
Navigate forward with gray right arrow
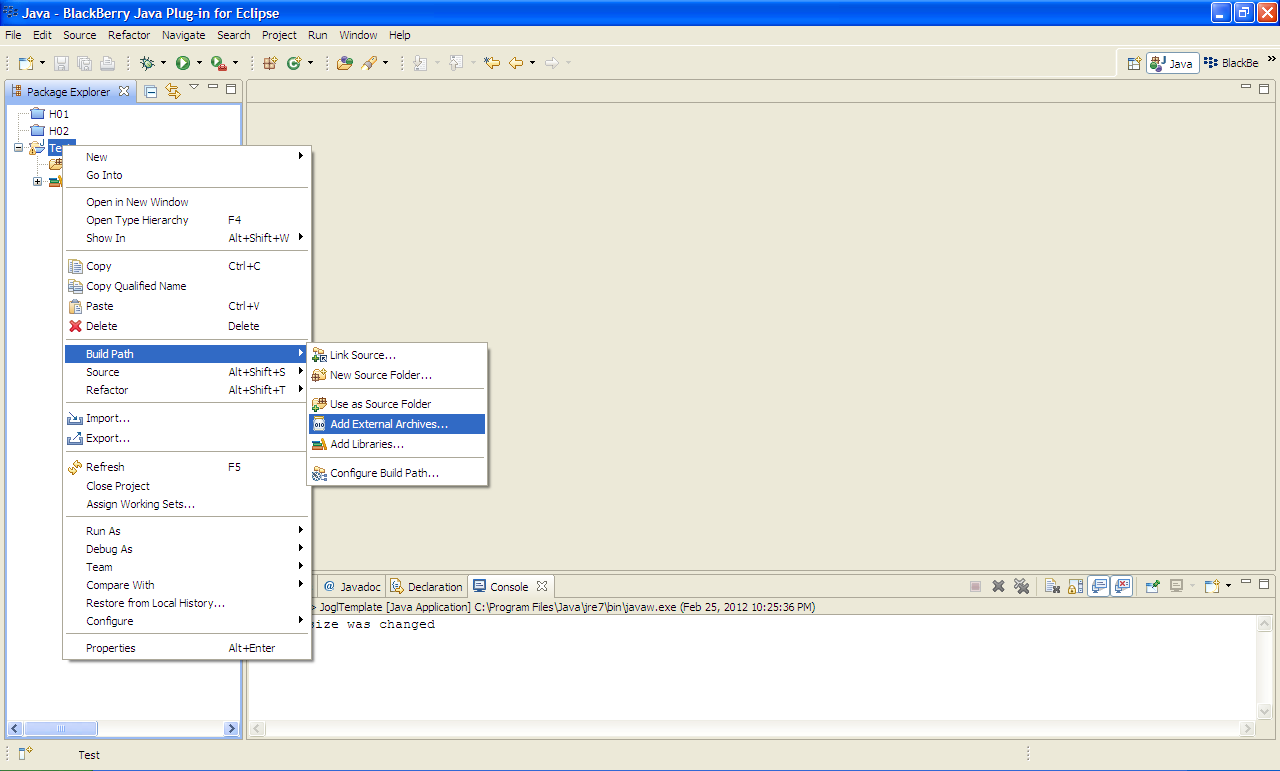[551, 63]
